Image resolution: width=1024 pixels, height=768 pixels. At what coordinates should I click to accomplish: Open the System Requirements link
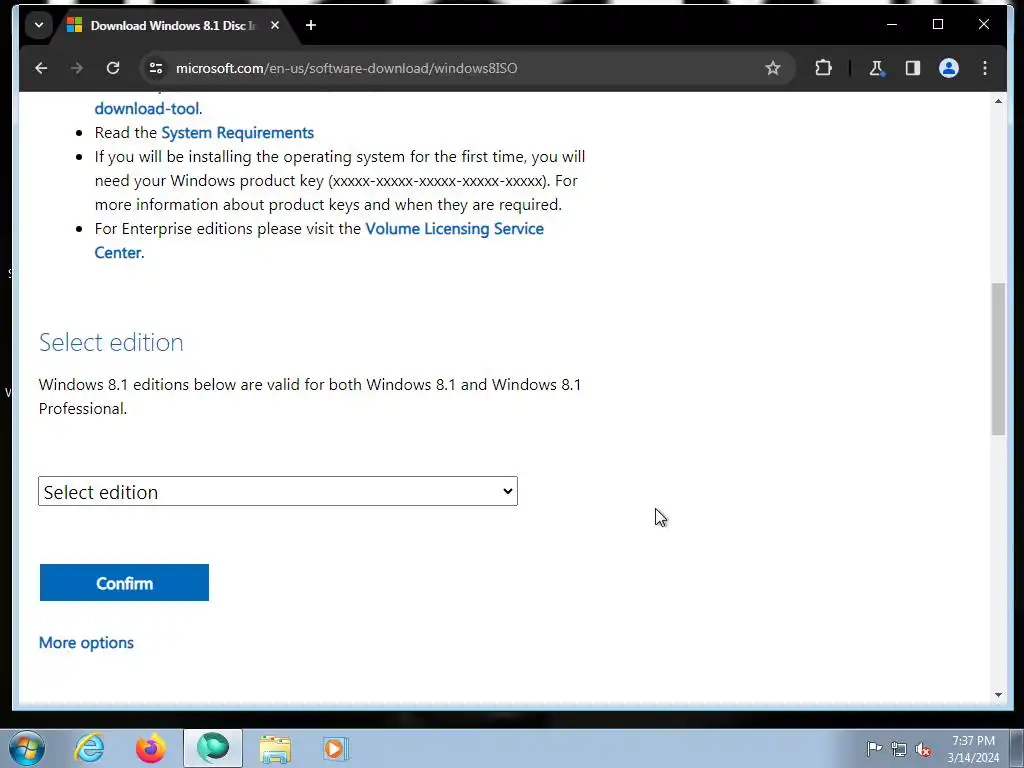(x=238, y=133)
